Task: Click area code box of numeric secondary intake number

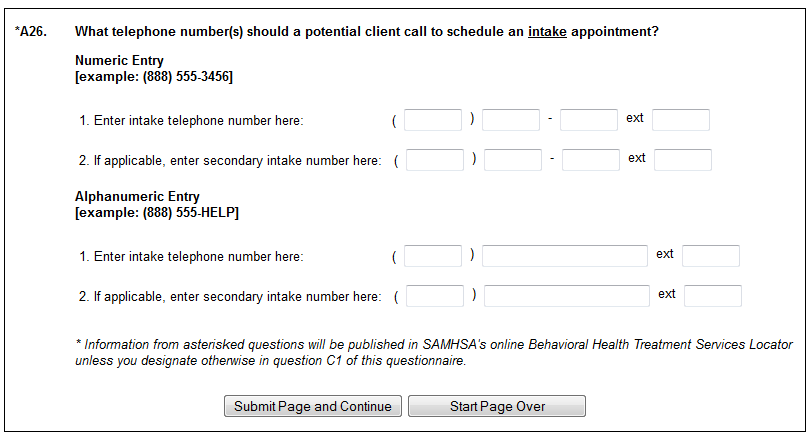Action: (435, 160)
